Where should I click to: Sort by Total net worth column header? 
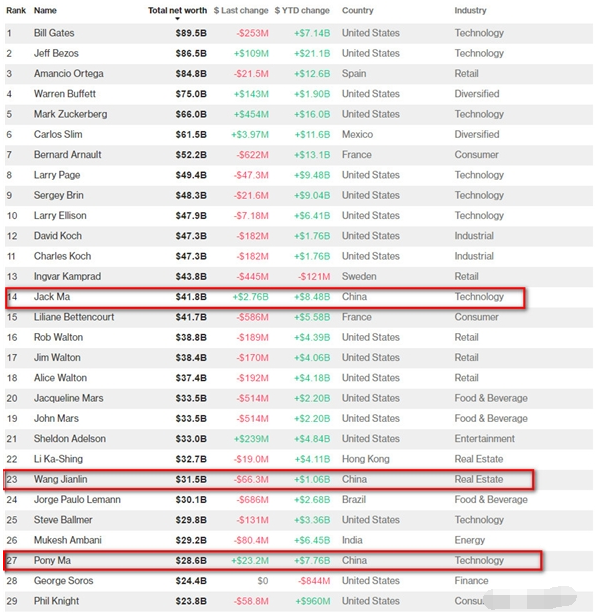(177, 11)
